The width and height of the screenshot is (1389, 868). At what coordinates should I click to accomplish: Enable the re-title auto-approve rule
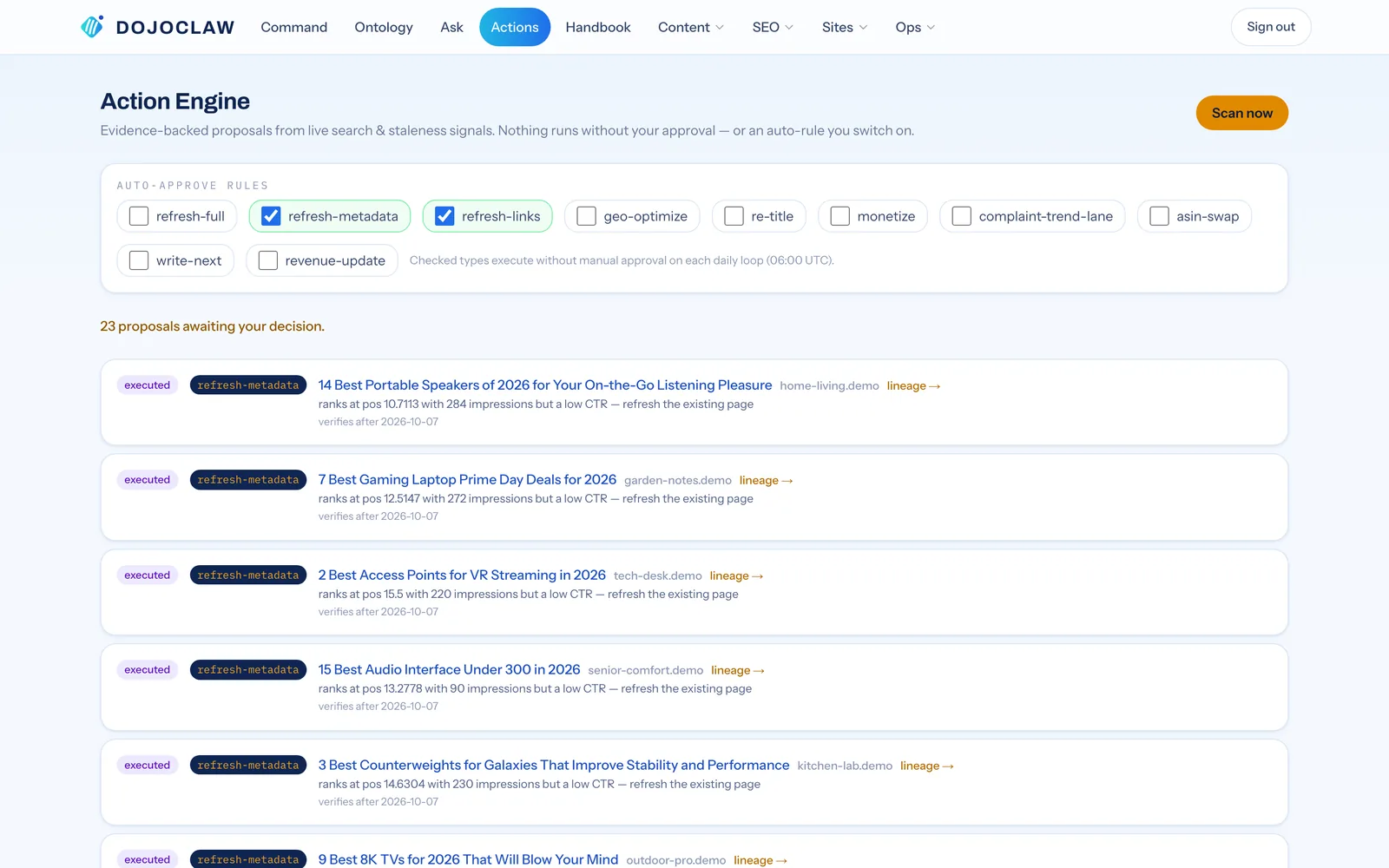coord(734,216)
